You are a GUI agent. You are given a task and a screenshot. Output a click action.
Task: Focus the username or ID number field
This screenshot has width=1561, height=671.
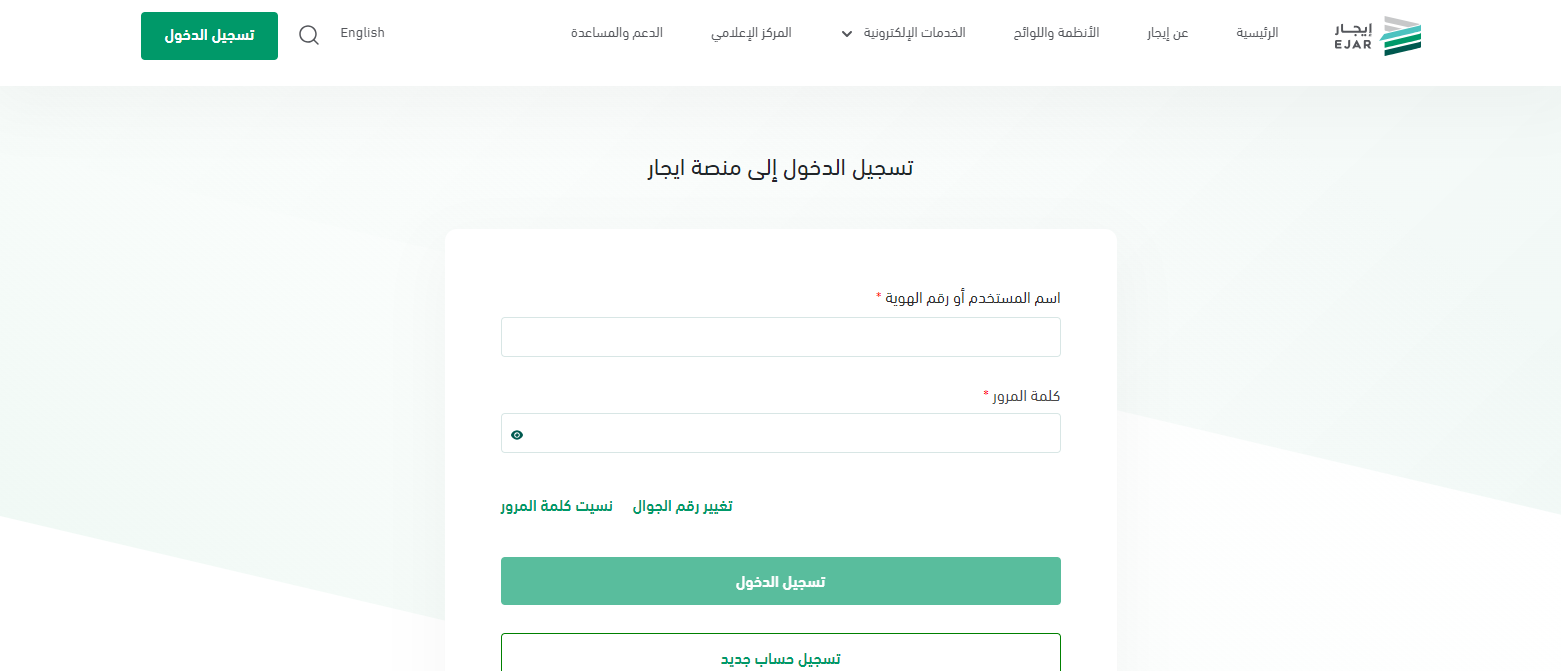pos(780,337)
